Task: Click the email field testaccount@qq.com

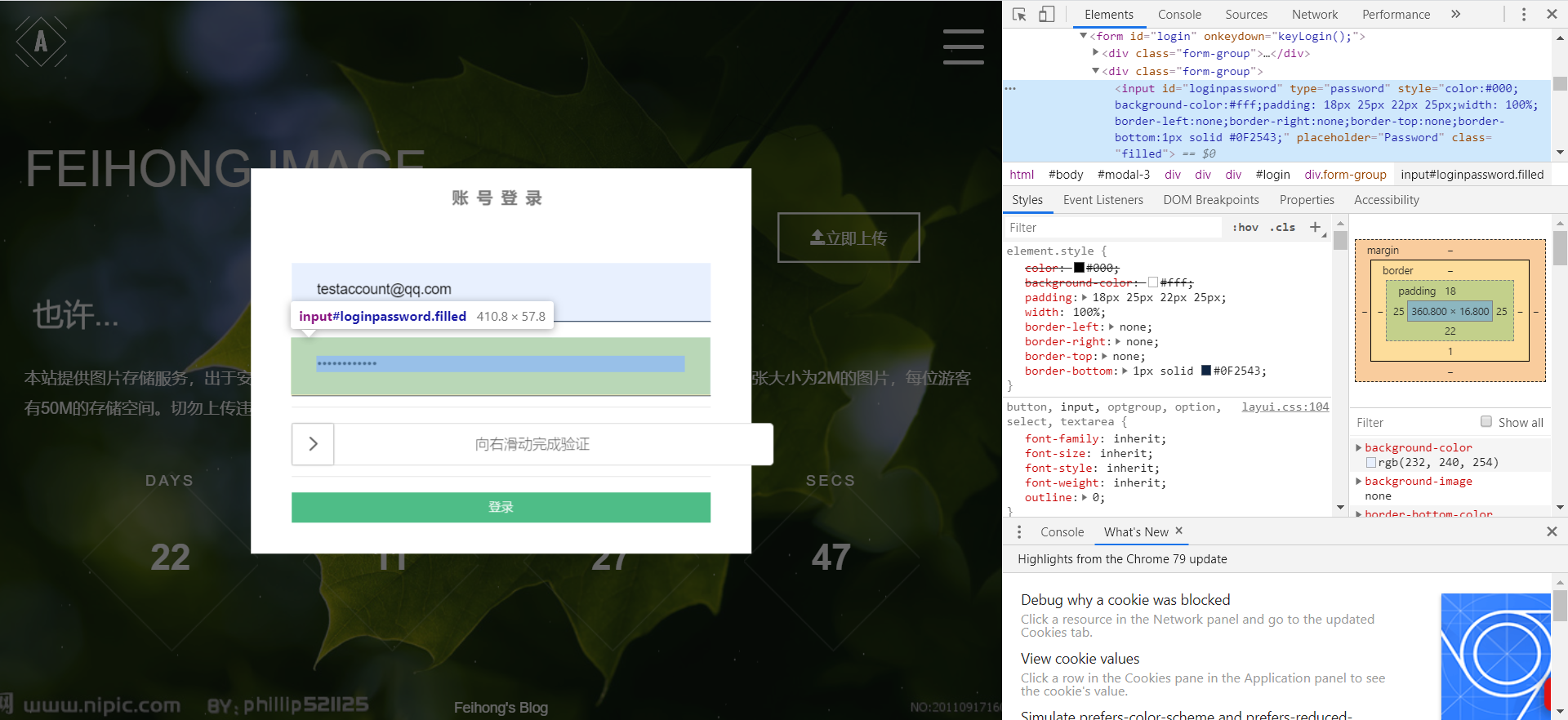Action: click(501, 292)
